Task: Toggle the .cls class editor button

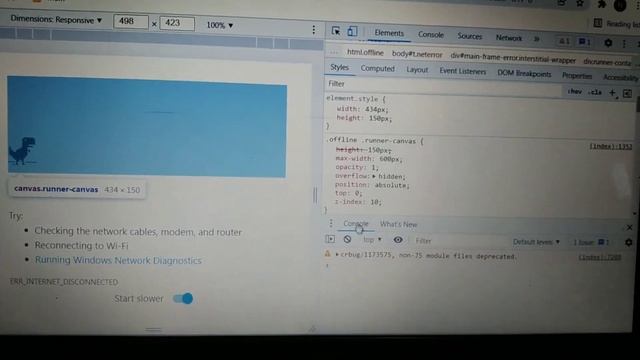Action: (x=595, y=93)
